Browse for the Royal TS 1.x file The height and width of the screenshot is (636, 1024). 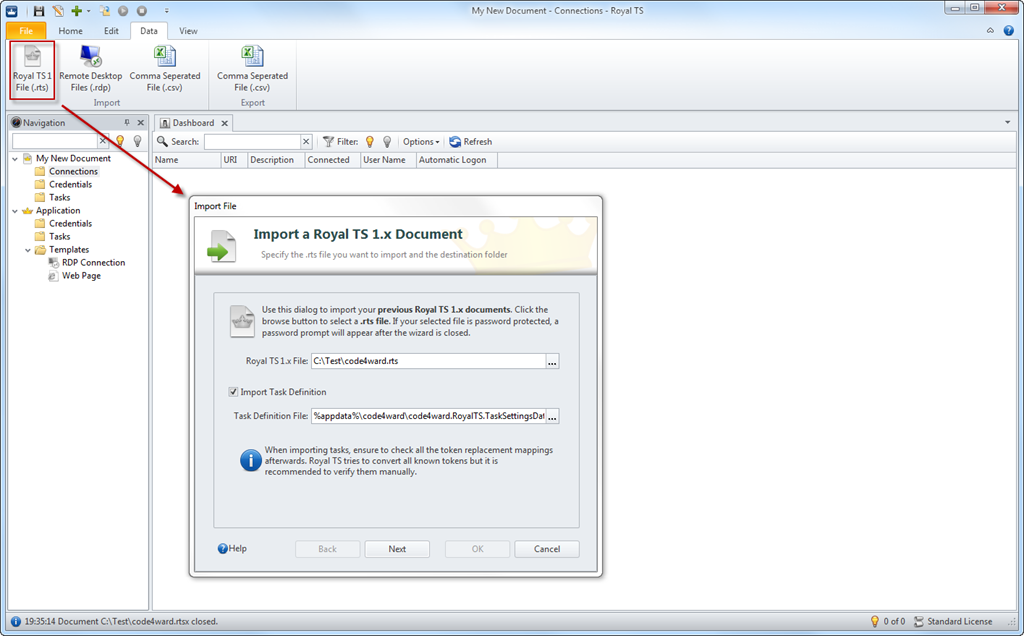tap(552, 361)
